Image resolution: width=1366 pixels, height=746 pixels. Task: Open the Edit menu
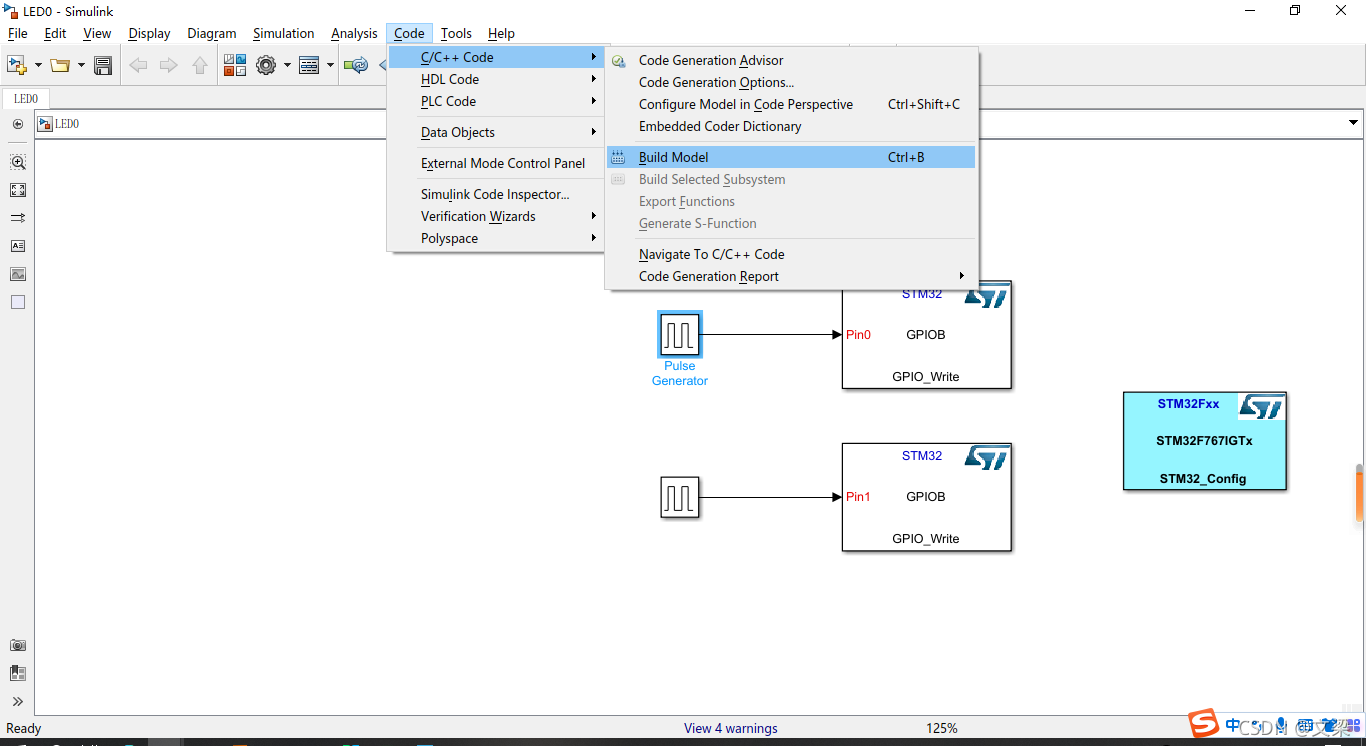[x=55, y=33]
